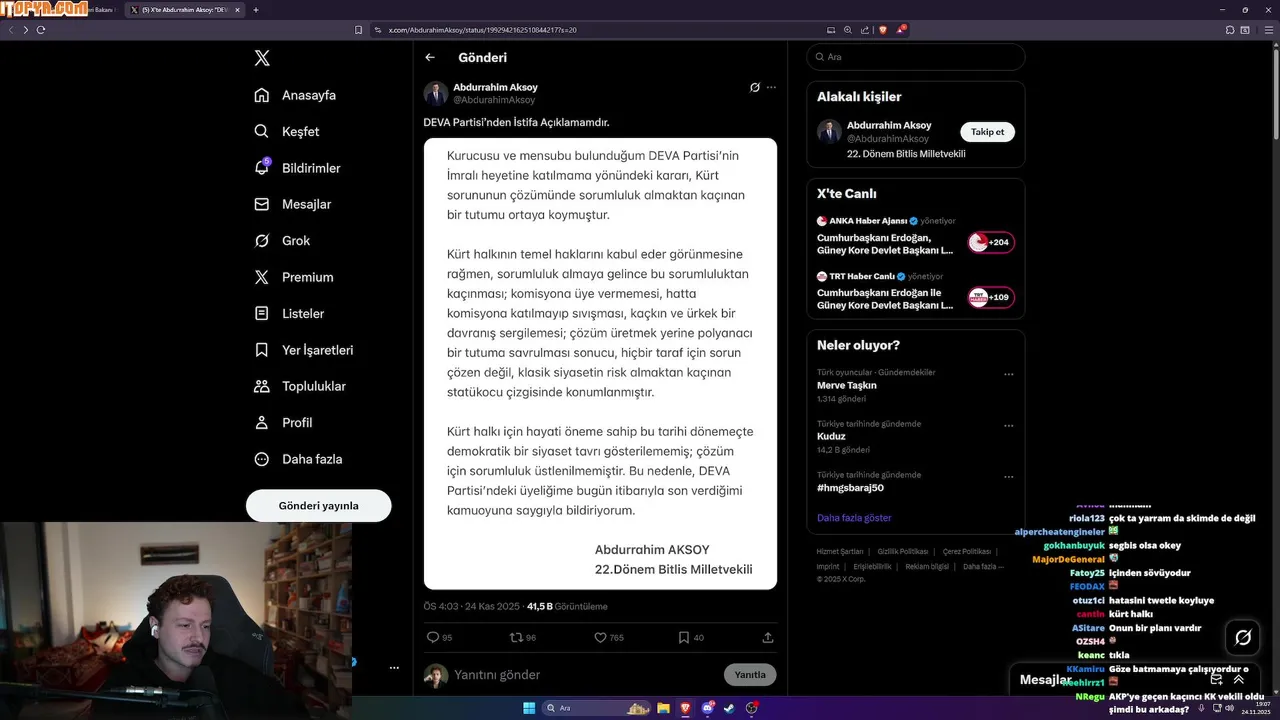
Task: Go back with the arrow next to Gönderi
Action: click(x=430, y=58)
